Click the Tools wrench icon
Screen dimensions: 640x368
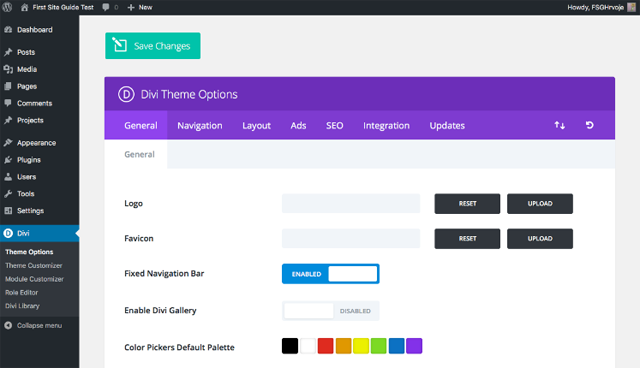(x=8, y=193)
